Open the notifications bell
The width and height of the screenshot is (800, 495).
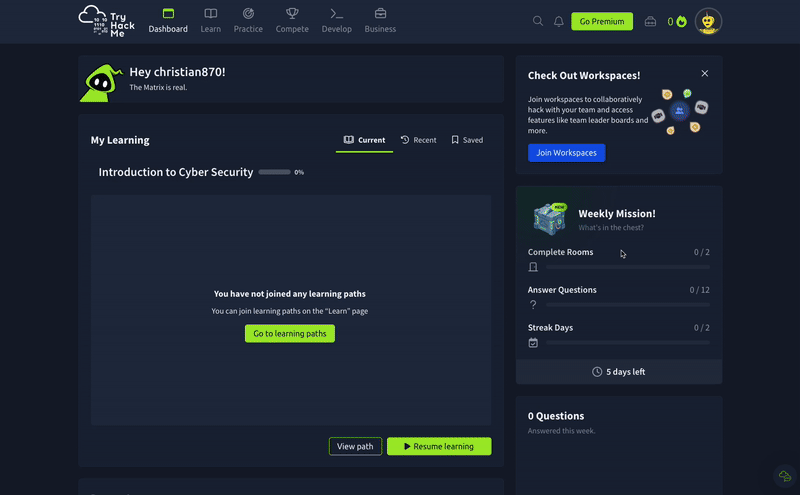559,21
